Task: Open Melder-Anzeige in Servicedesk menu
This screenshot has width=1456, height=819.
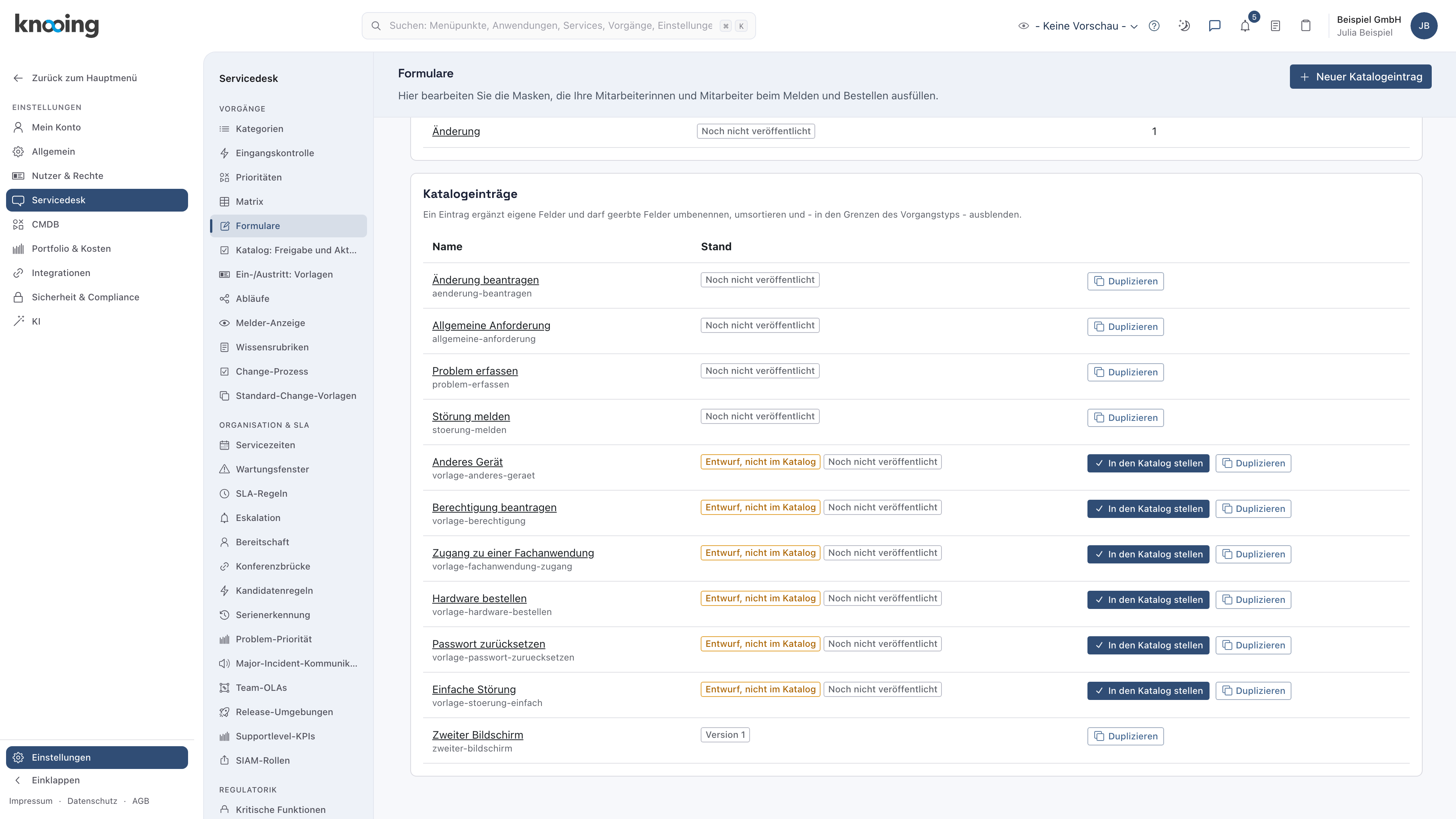Action: (x=288, y=323)
